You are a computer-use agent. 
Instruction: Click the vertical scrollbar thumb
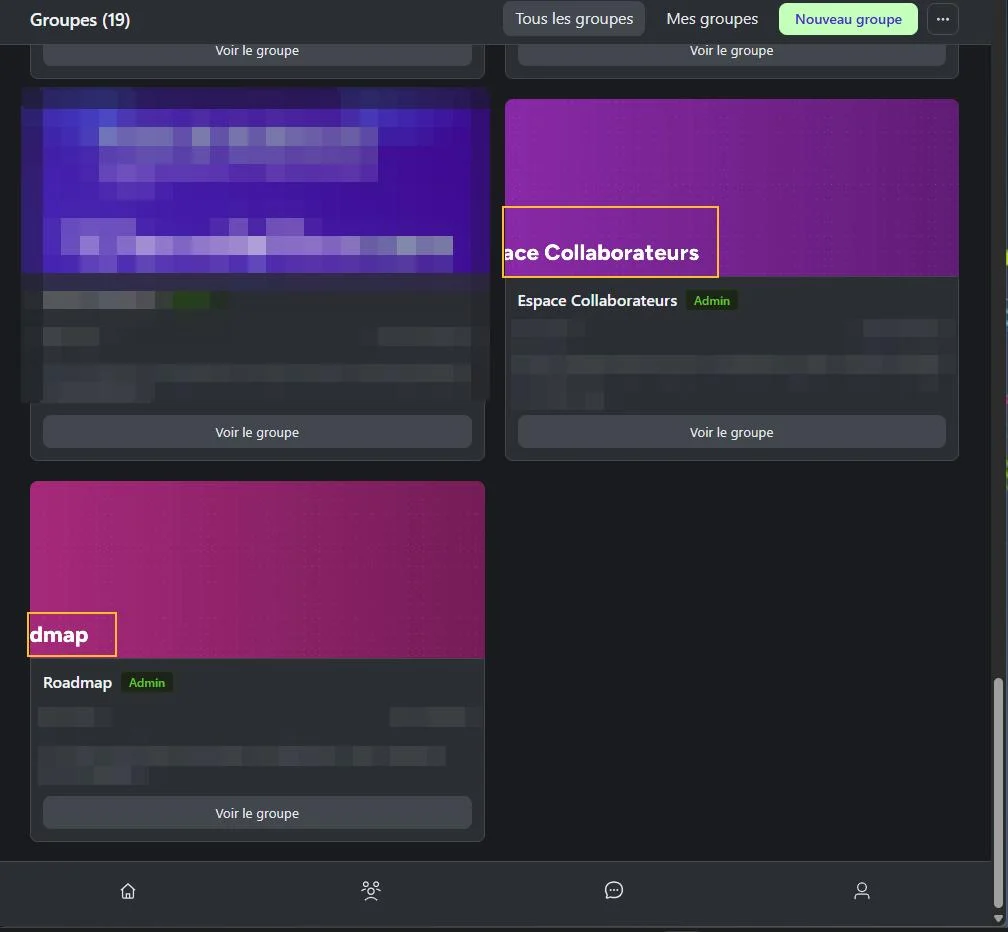click(x=998, y=794)
